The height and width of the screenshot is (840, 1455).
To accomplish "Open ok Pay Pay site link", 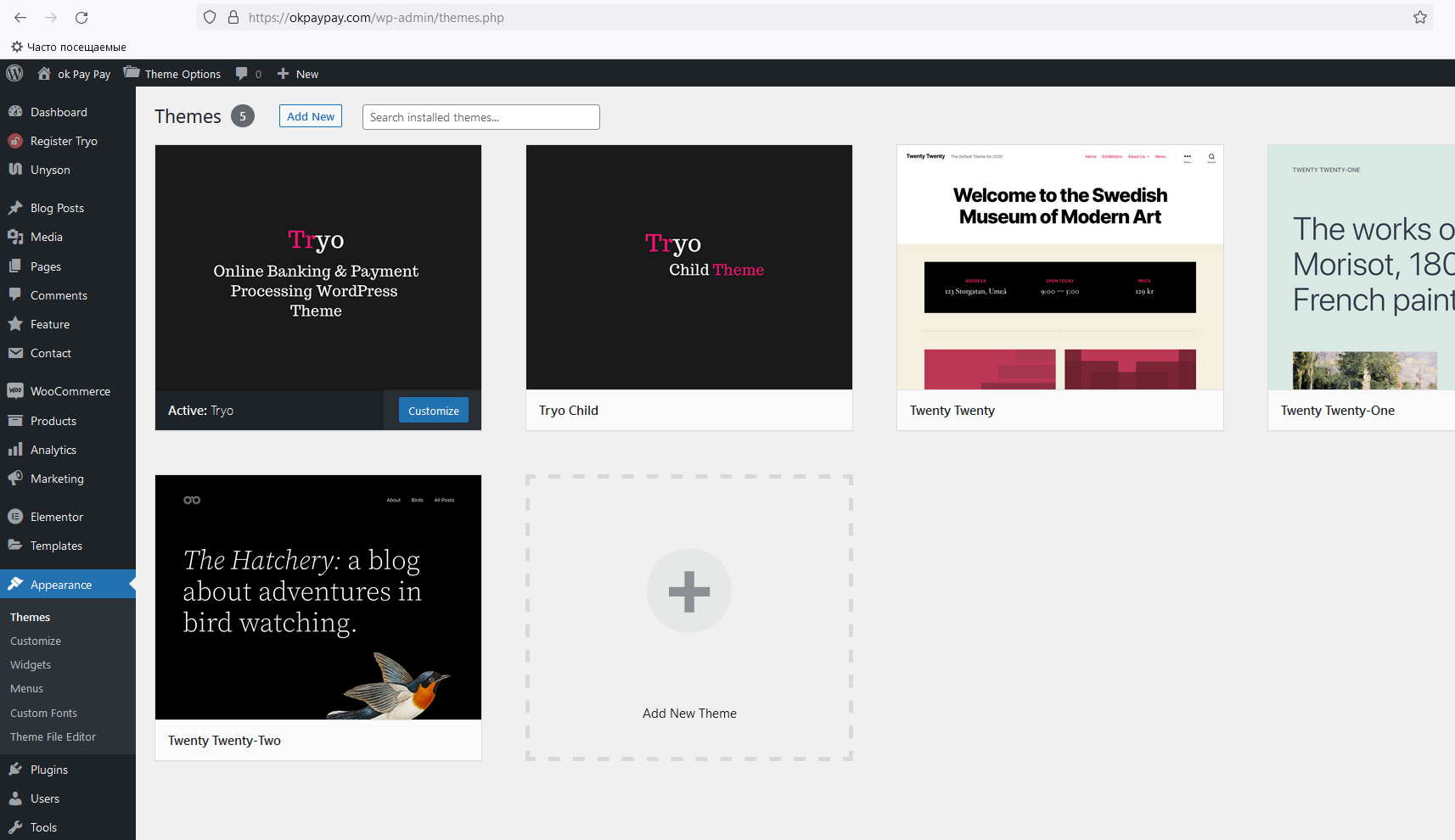I will [x=84, y=74].
